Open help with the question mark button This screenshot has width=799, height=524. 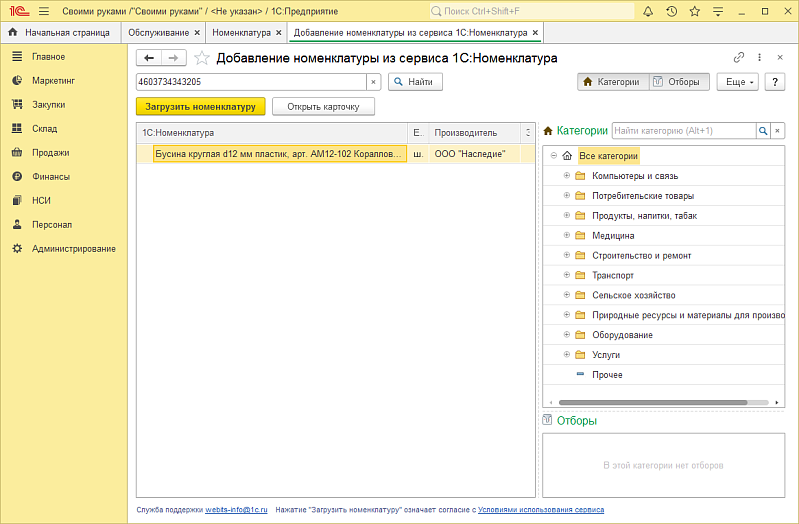tap(773, 82)
